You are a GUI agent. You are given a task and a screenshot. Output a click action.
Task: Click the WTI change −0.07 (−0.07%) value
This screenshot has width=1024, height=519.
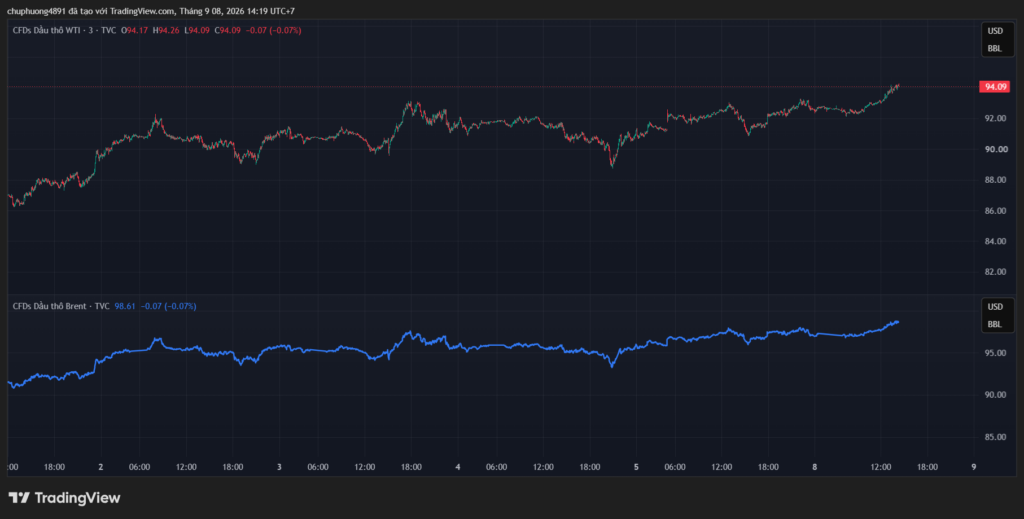coord(274,30)
